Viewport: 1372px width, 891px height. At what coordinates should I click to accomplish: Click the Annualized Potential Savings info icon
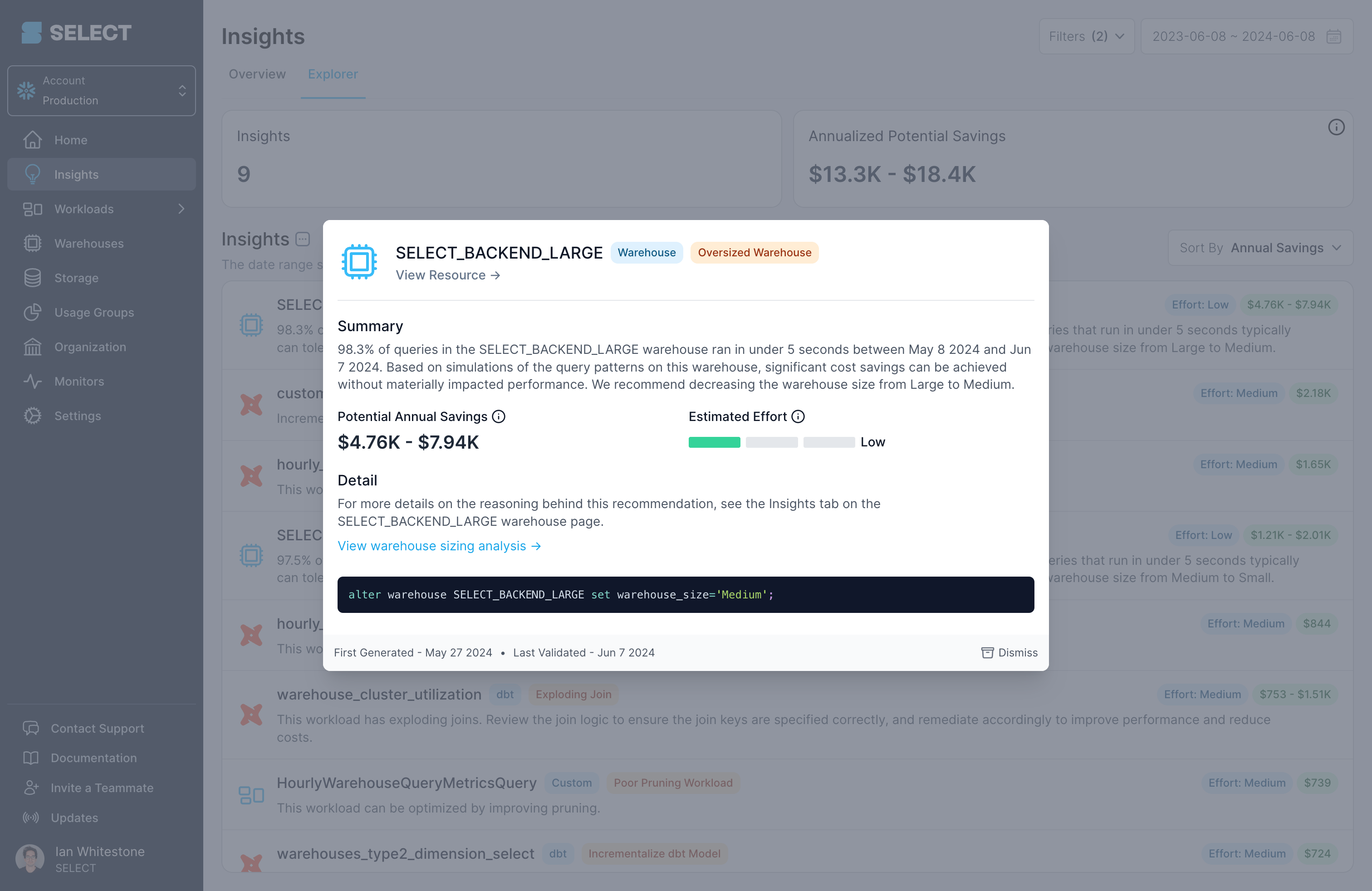[x=1336, y=127]
